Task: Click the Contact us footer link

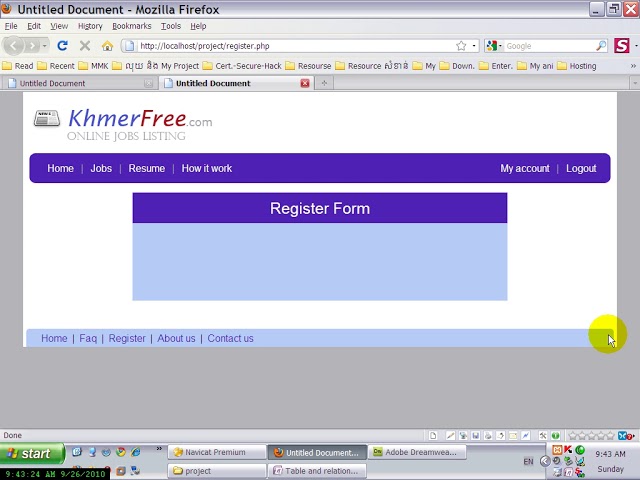Action: [x=230, y=338]
